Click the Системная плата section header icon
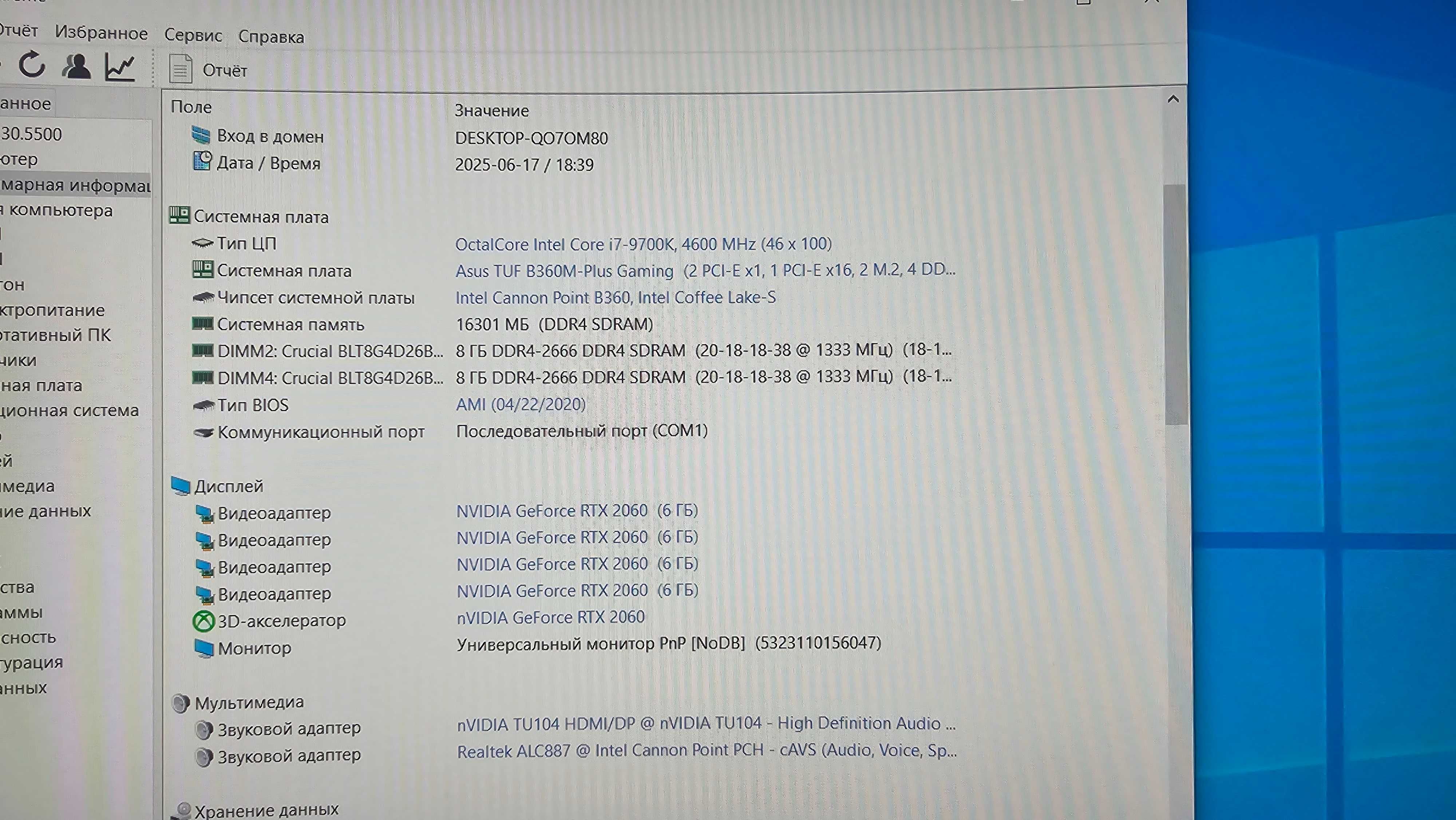 (179, 215)
